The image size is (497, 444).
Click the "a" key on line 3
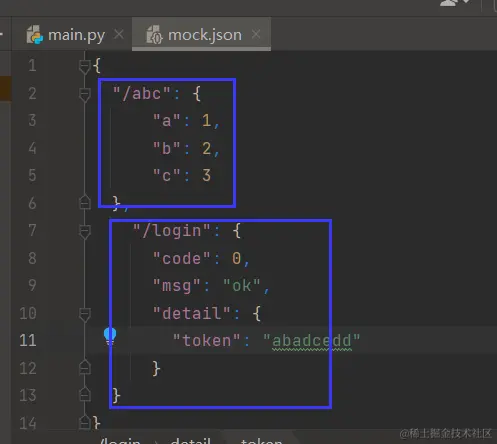[x=167, y=121]
